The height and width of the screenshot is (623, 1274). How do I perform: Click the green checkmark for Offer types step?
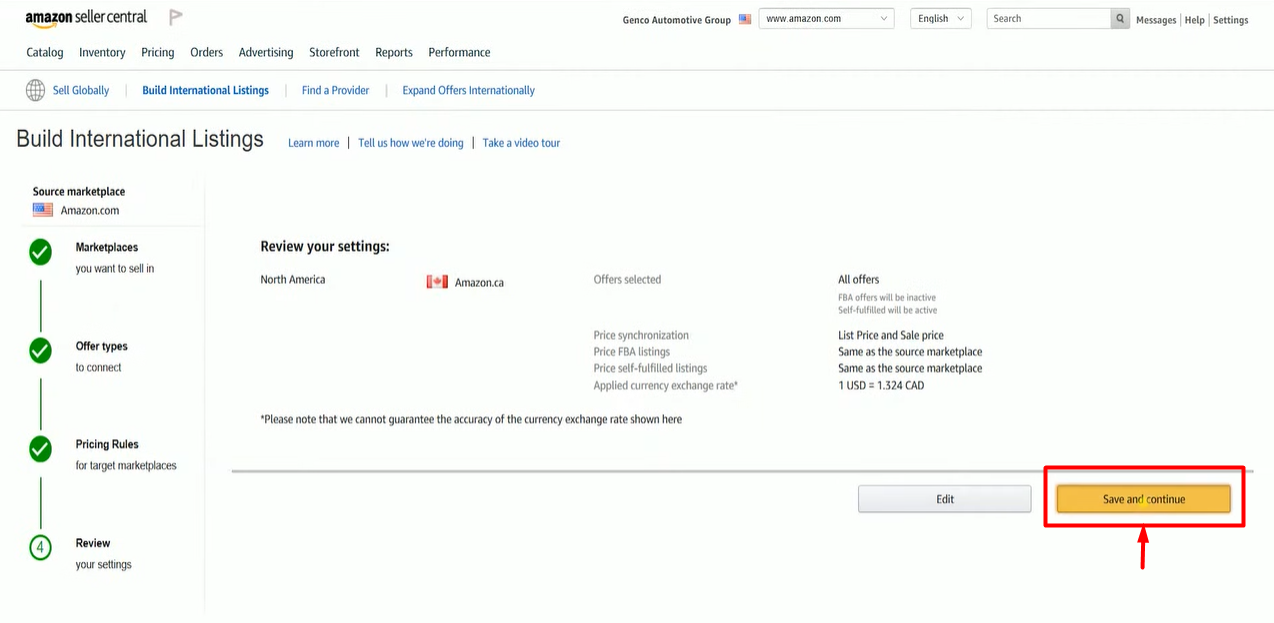40,351
